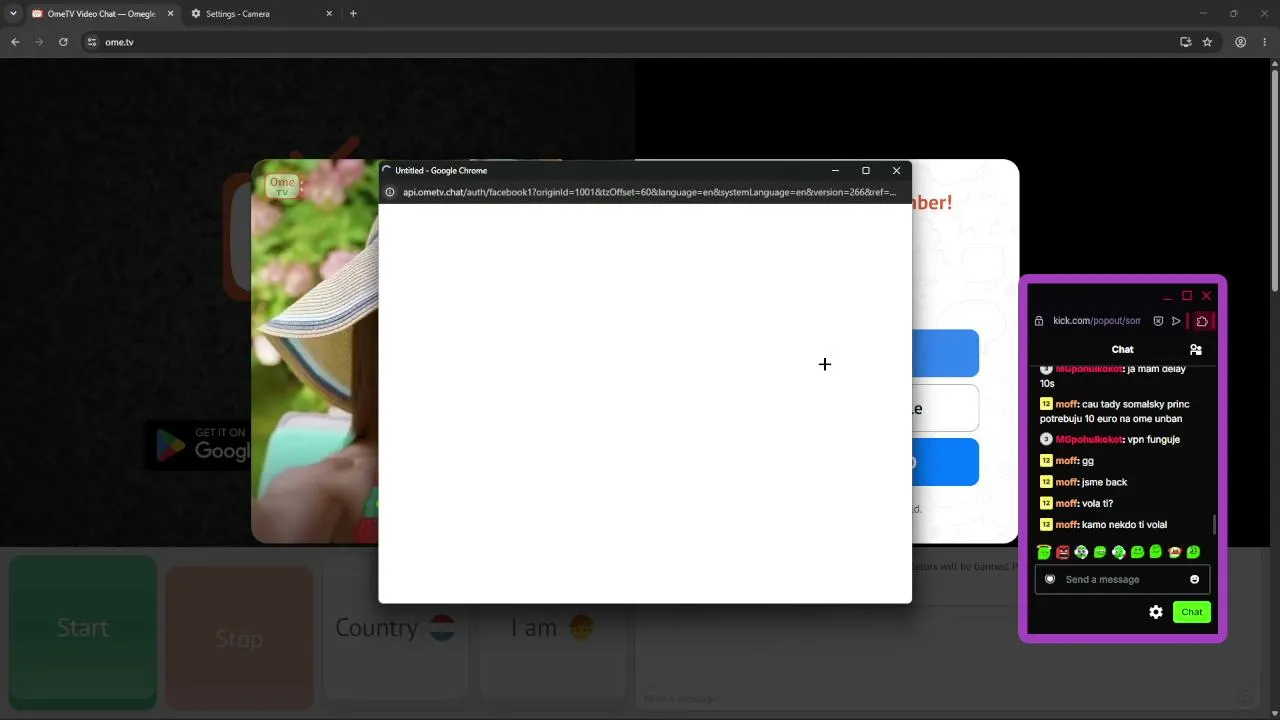
Task: View site information for ome.tv
Action: click(x=91, y=42)
